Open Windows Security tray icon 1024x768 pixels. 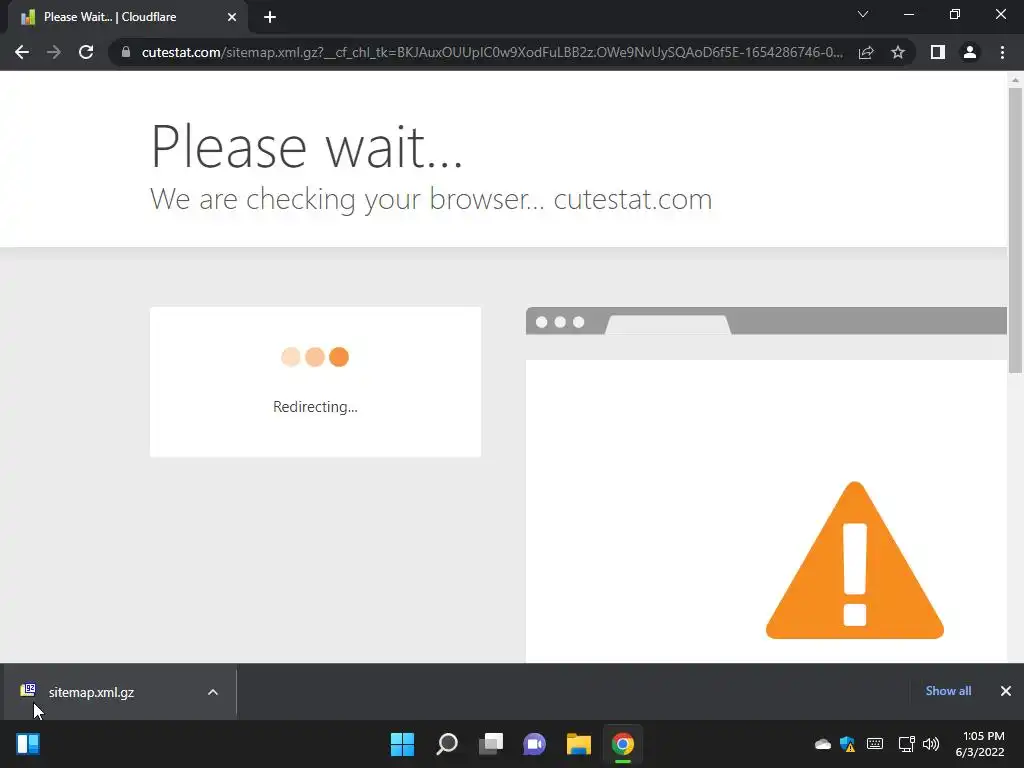tap(848, 744)
